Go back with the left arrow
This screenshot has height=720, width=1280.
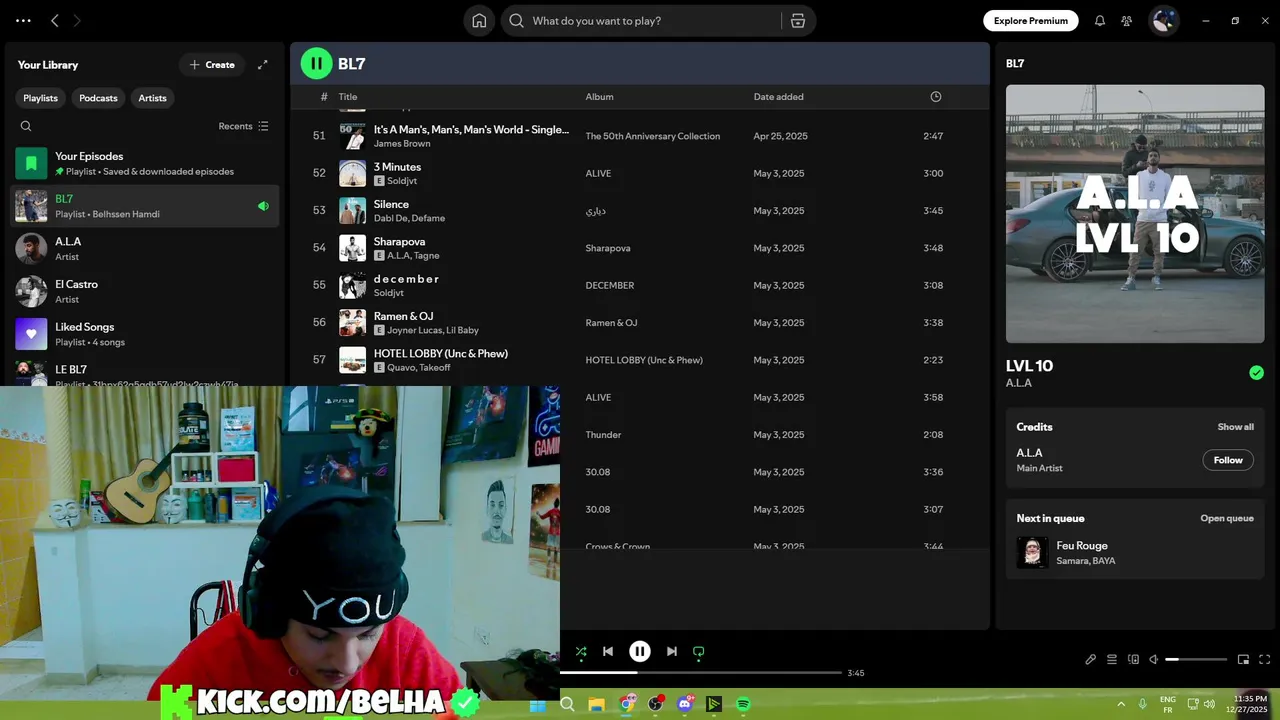(x=55, y=21)
